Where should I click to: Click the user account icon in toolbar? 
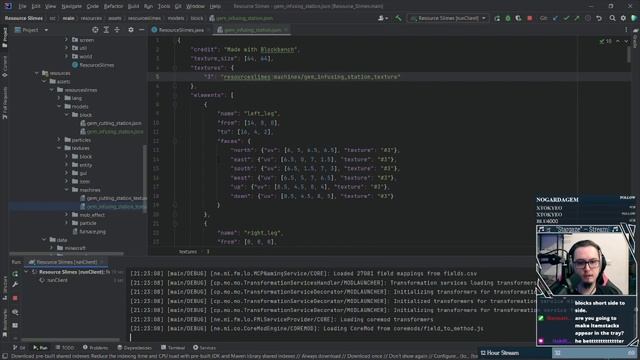pyautogui.click(x=382, y=18)
